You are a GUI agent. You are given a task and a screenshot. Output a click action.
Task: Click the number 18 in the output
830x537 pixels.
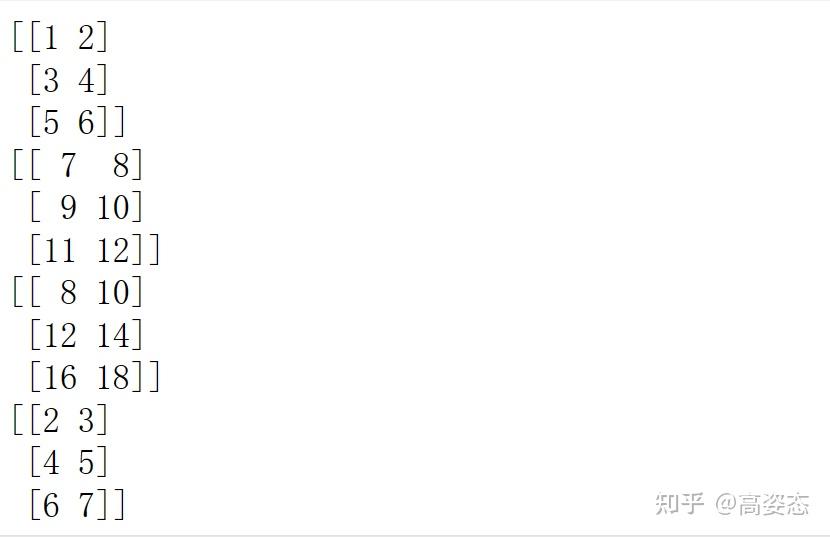pyautogui.click(x=113, y=377)
